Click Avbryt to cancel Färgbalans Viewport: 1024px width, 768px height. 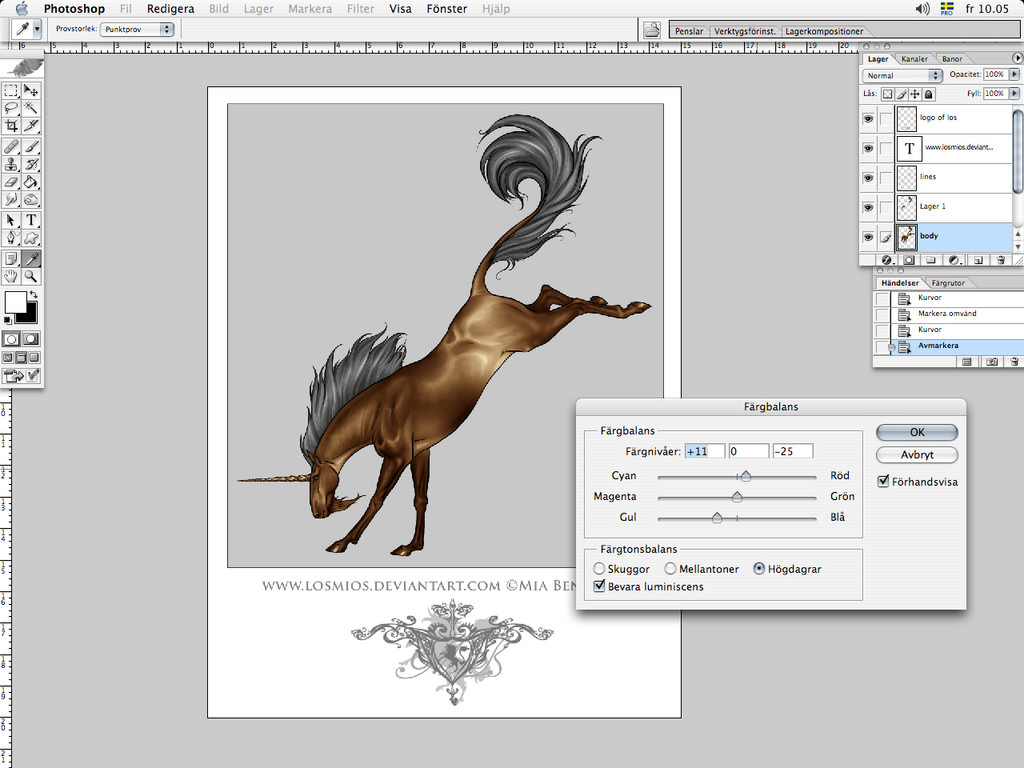point(917,455)
